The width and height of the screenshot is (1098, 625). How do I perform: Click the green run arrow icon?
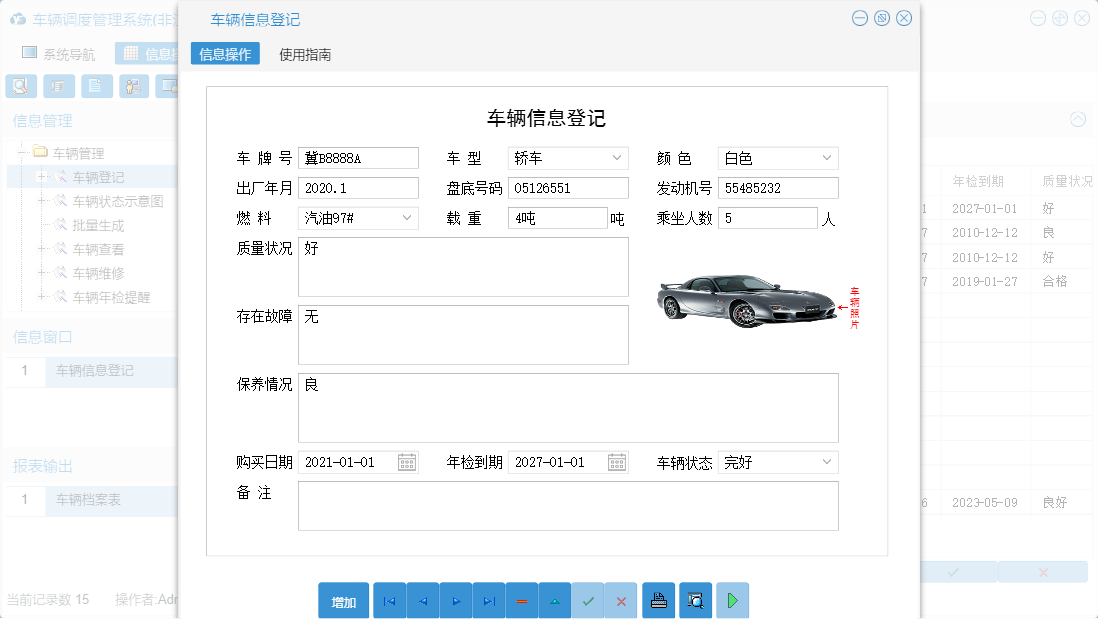click(x=731, y=600)
